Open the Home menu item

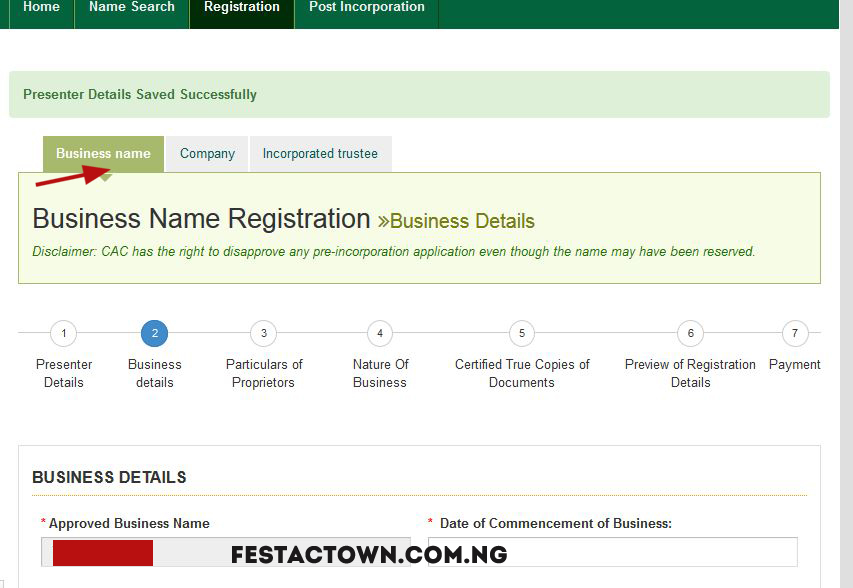point(41,8)
